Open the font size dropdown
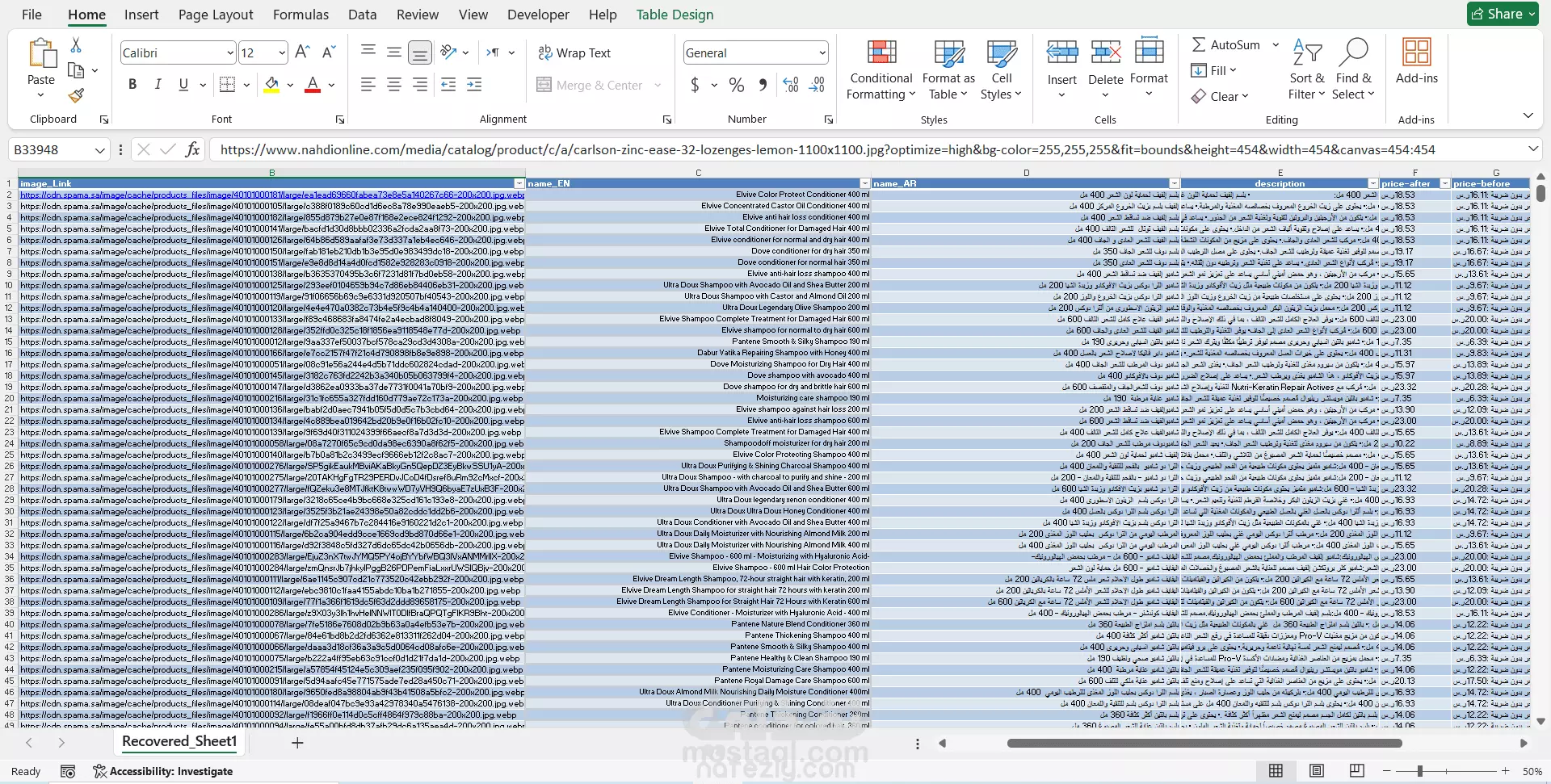 tap(282, 53)
